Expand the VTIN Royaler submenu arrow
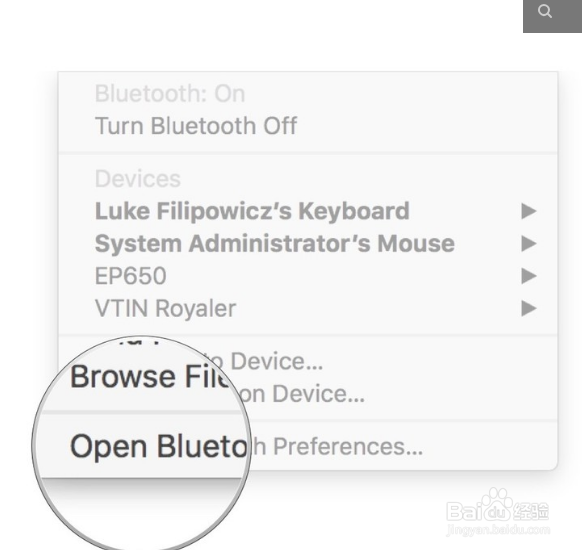This screenshot has width=582, height=550. (529, 308)
